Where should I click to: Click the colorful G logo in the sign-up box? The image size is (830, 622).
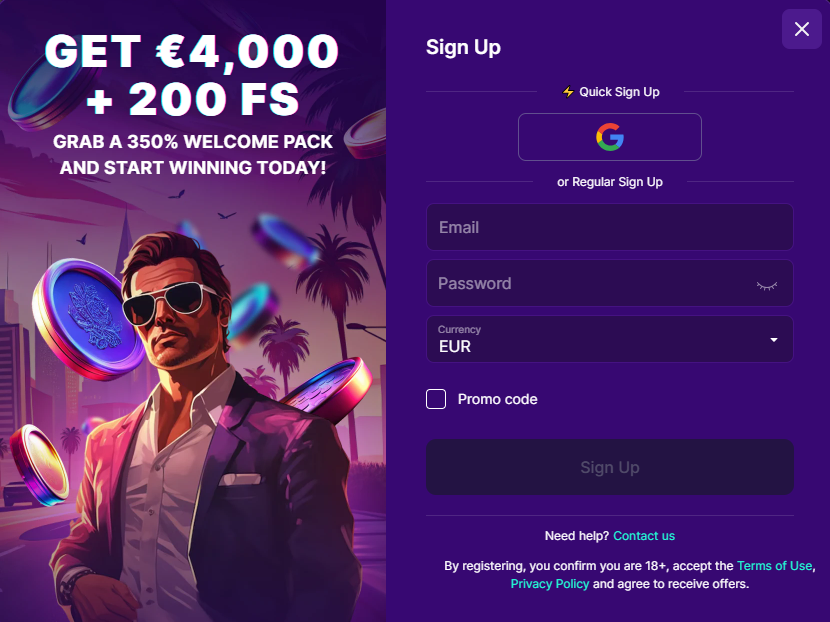point(609,137)
